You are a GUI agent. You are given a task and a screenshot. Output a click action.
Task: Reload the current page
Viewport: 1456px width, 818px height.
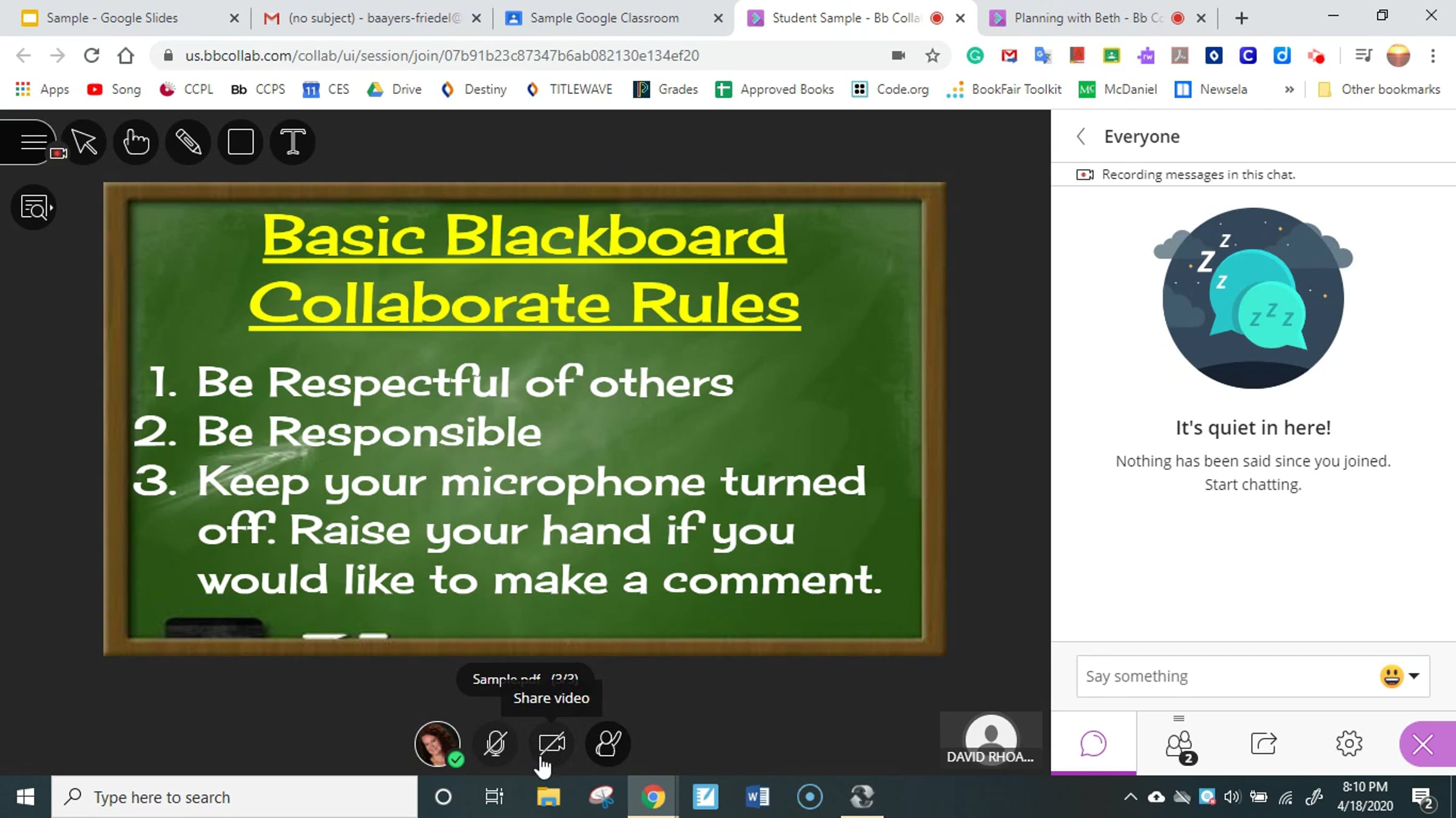point(92,56)
